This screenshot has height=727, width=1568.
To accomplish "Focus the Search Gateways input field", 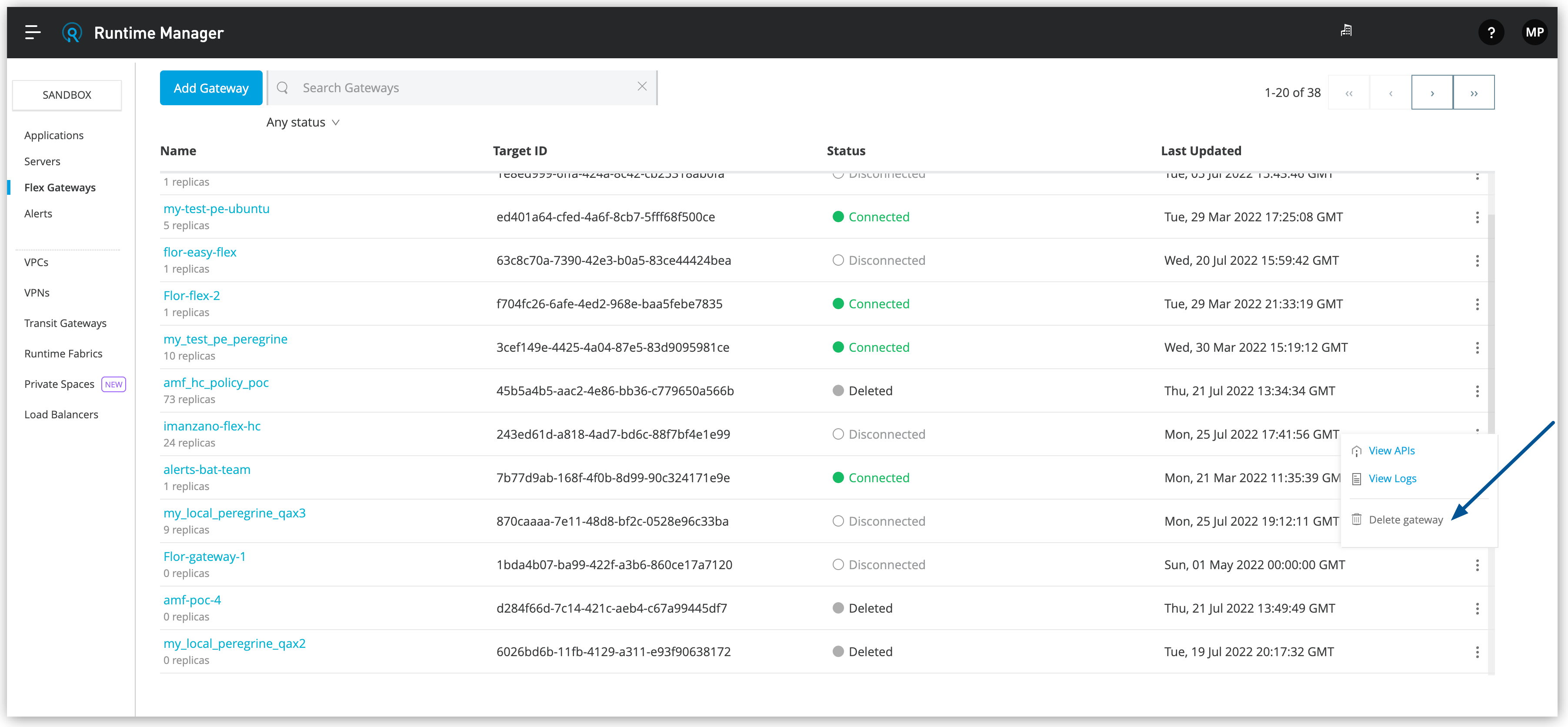I will pyautogui.click(x=463, y=88).
